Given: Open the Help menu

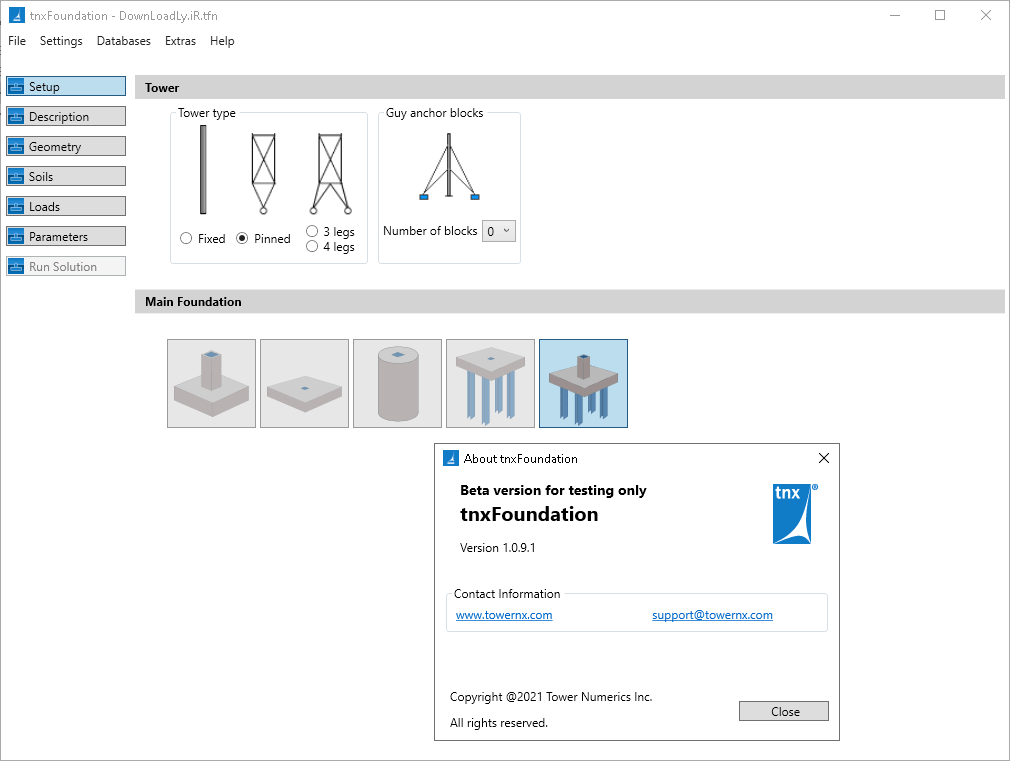Looking at the screenshot, I should 222,41.
